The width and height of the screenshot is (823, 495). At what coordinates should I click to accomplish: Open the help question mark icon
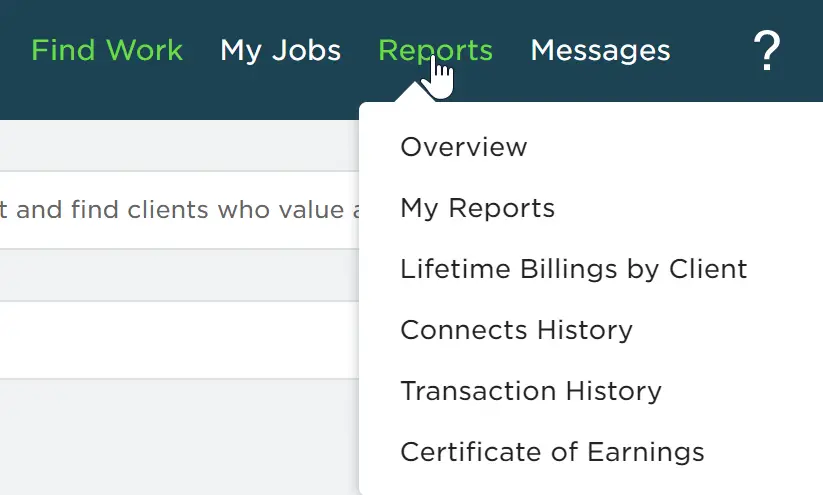click(x=767, y=50)
